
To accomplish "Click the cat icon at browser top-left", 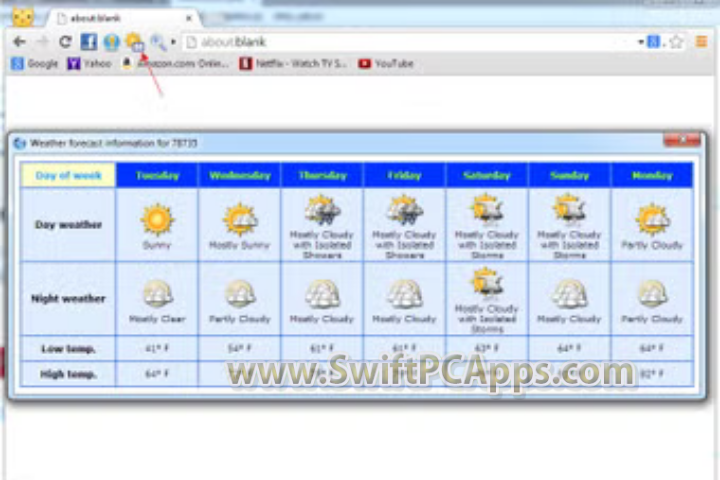I will [22, 17].
